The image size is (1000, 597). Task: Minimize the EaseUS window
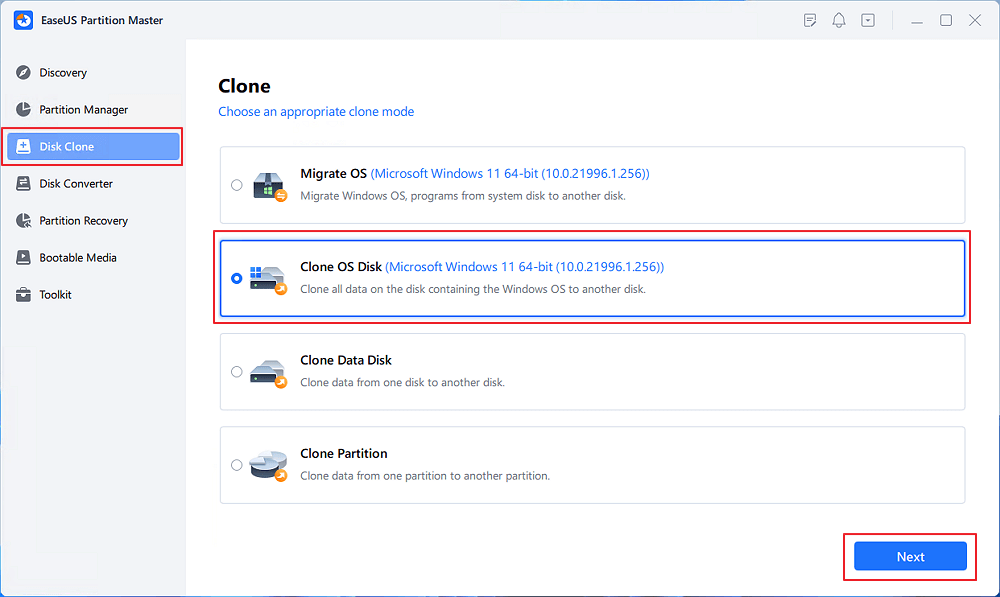coord(917,20)
